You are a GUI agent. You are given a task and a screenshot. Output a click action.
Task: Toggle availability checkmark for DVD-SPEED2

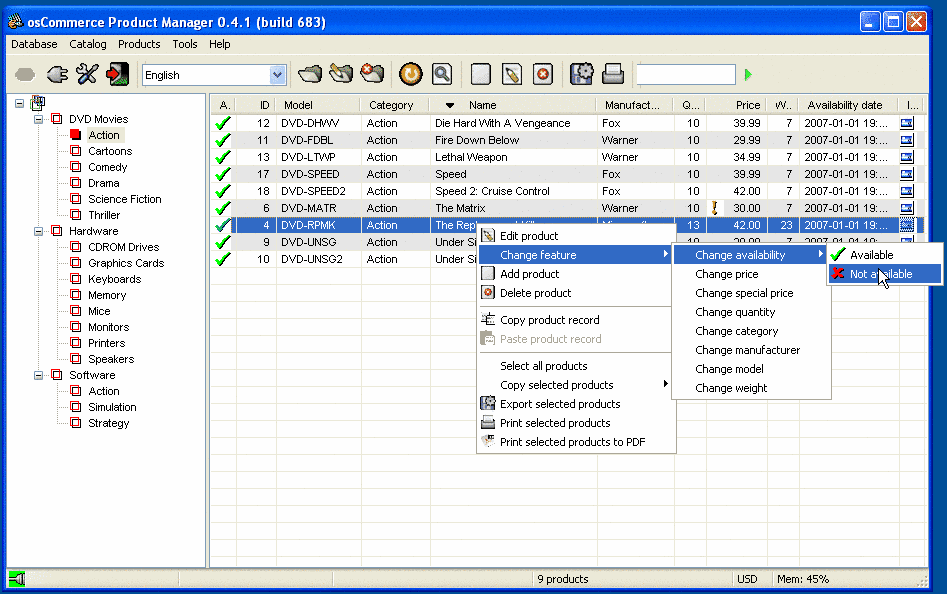[223, 191]
